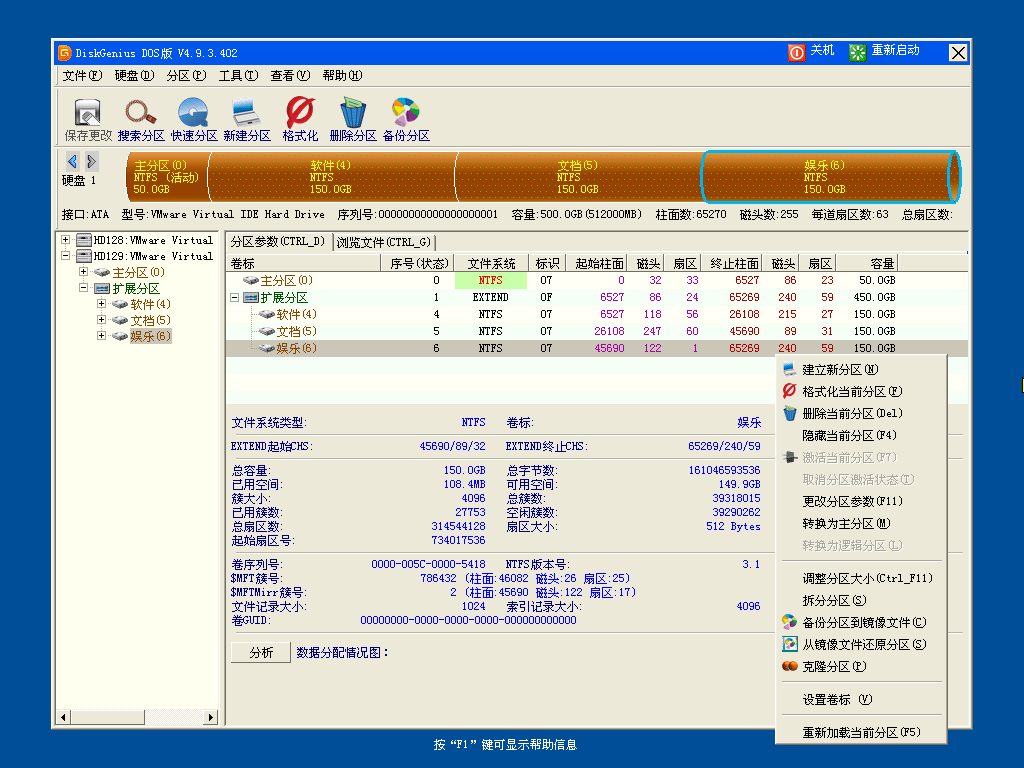Expand 娱乐(6) node in the tree
This screenshot has height=768, width=1024.
[101, 336]
